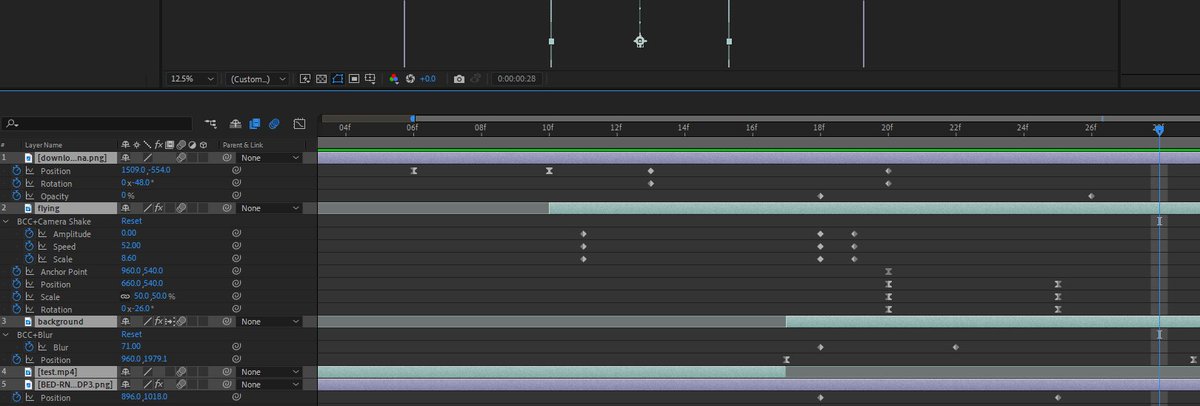
Task: Select the background layer
Action: [x=61, y=322]
